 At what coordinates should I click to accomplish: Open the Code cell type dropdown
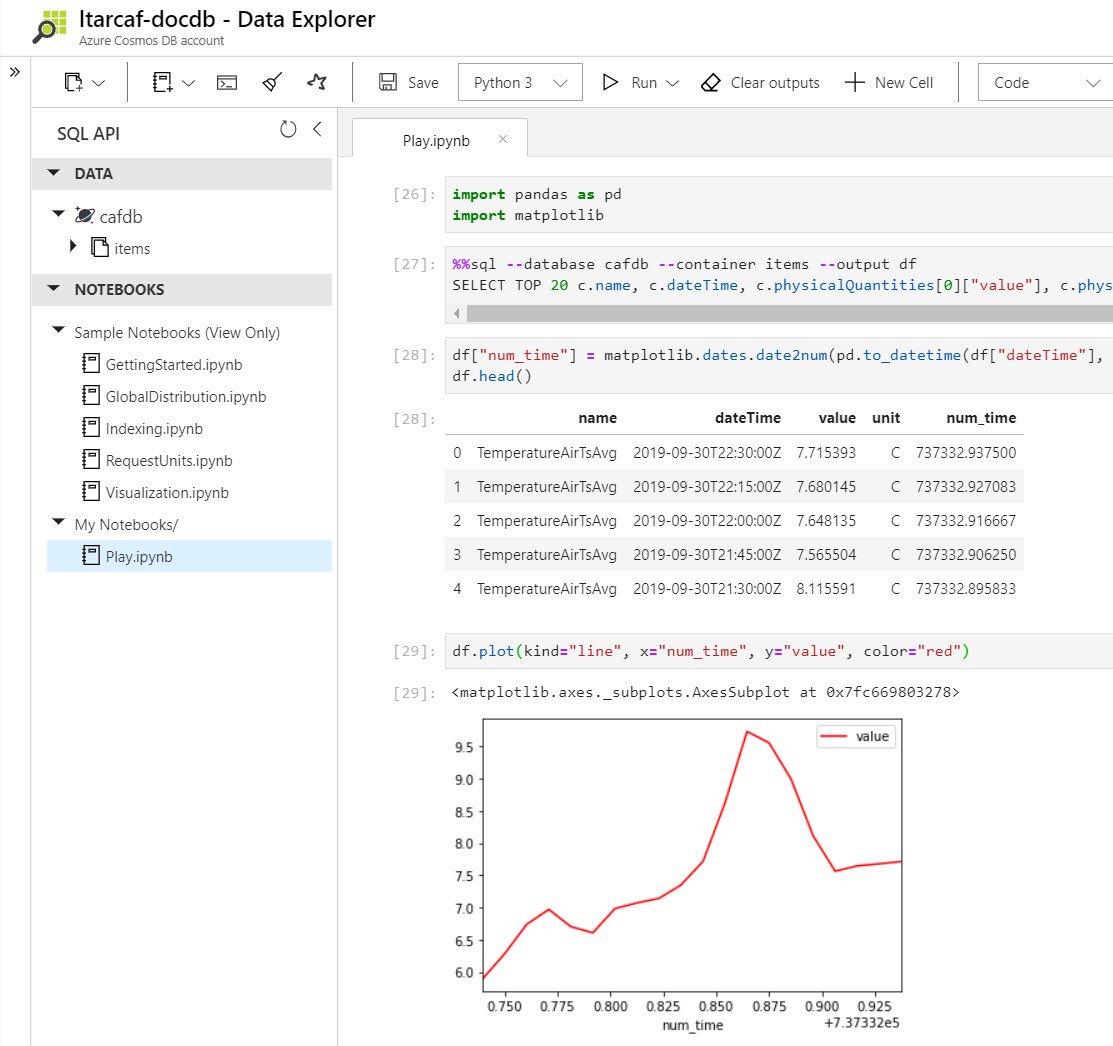pyautogui.click(x=1045, y=82)
